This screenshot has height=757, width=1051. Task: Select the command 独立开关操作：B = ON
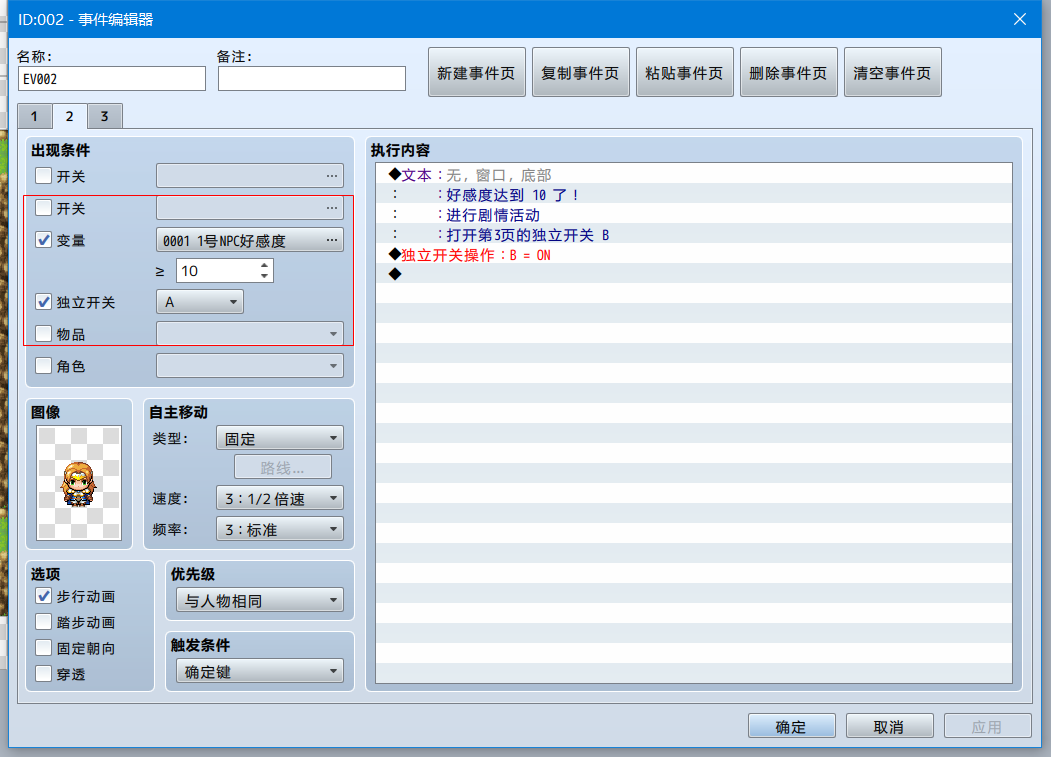694,255
